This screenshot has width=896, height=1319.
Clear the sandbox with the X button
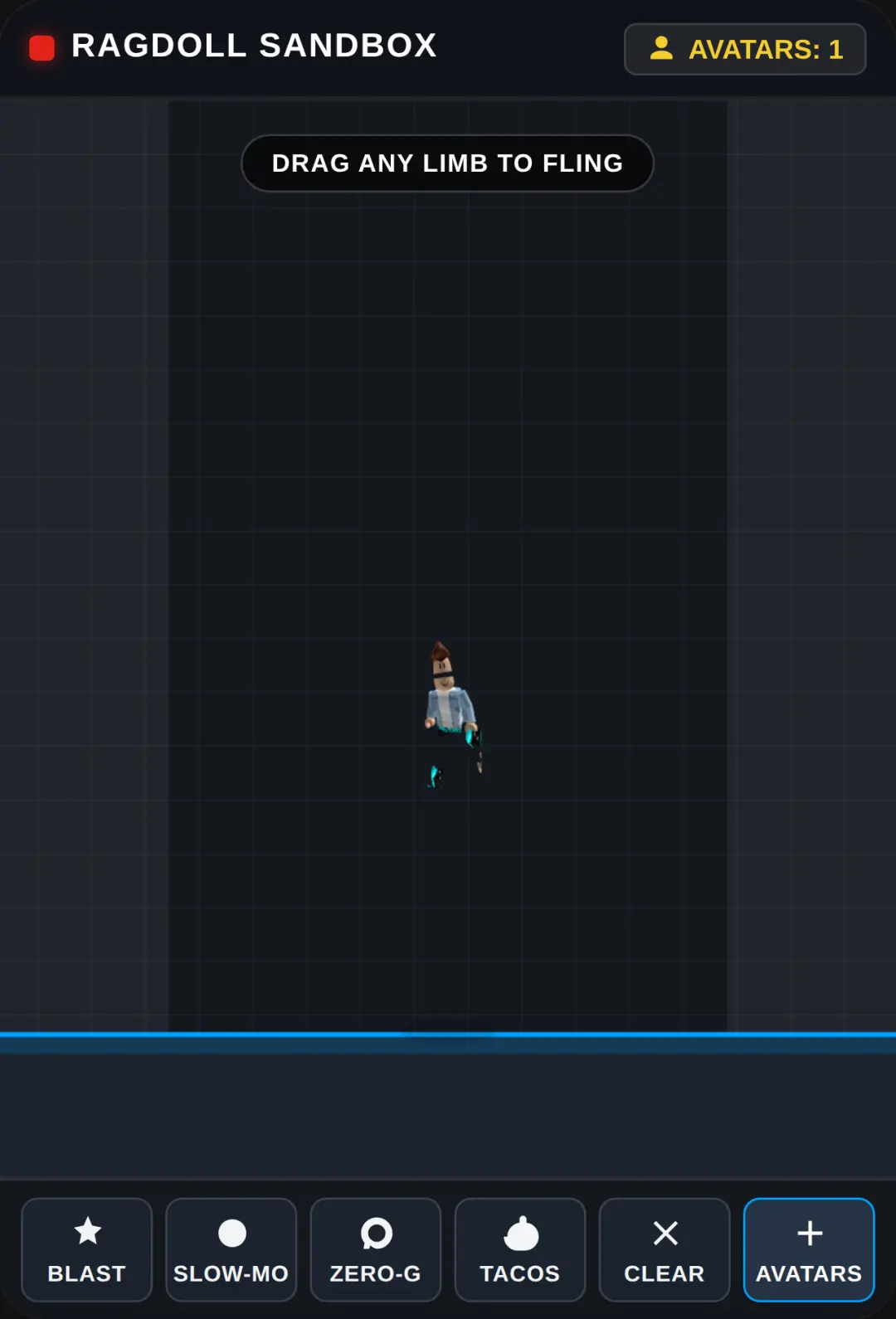(665, 1249)
